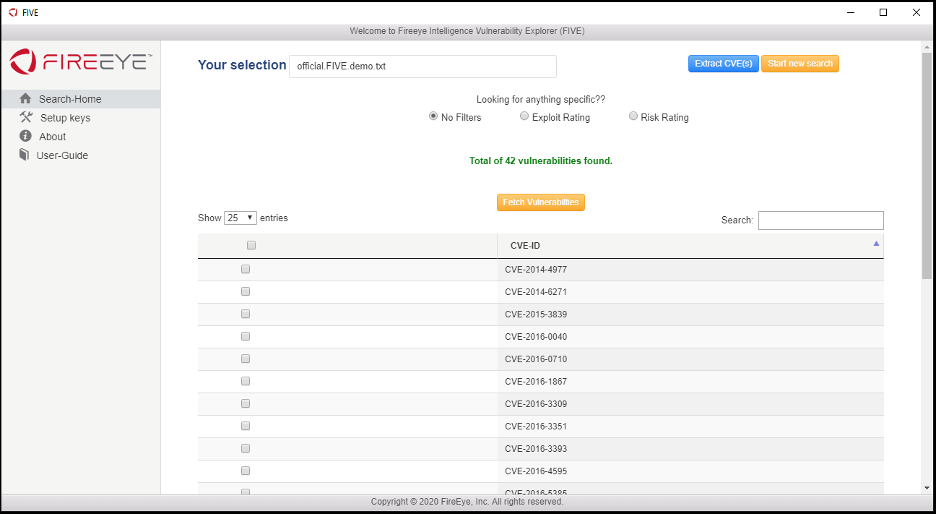The image size is (936, 514).
Task: Click the tools icon beside Setup keys
Action: tap(26, 117)
